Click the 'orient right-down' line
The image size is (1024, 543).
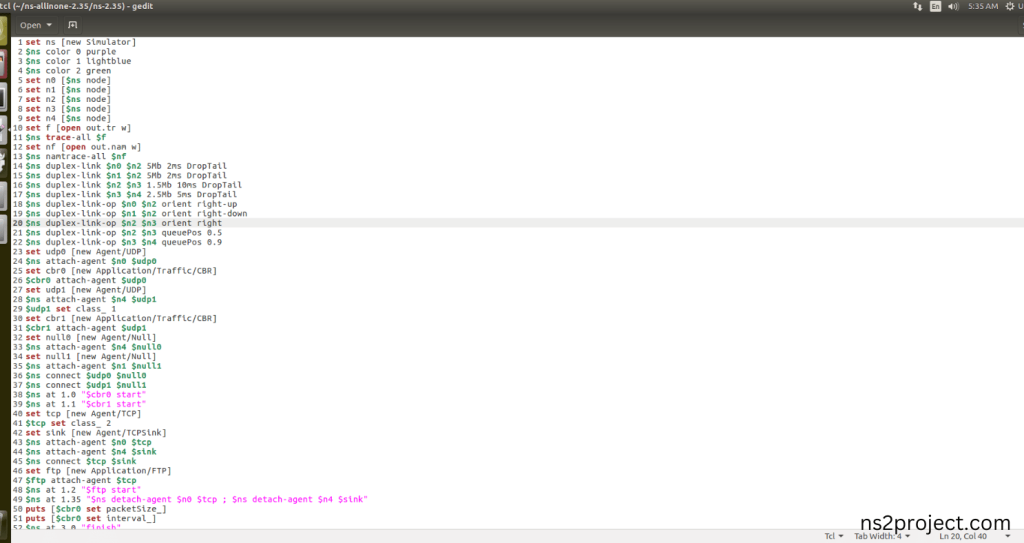click(136, 213)
